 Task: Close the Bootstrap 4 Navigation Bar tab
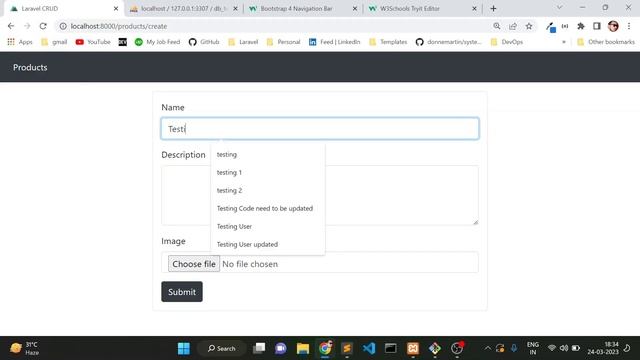click(x=354, y=9)
